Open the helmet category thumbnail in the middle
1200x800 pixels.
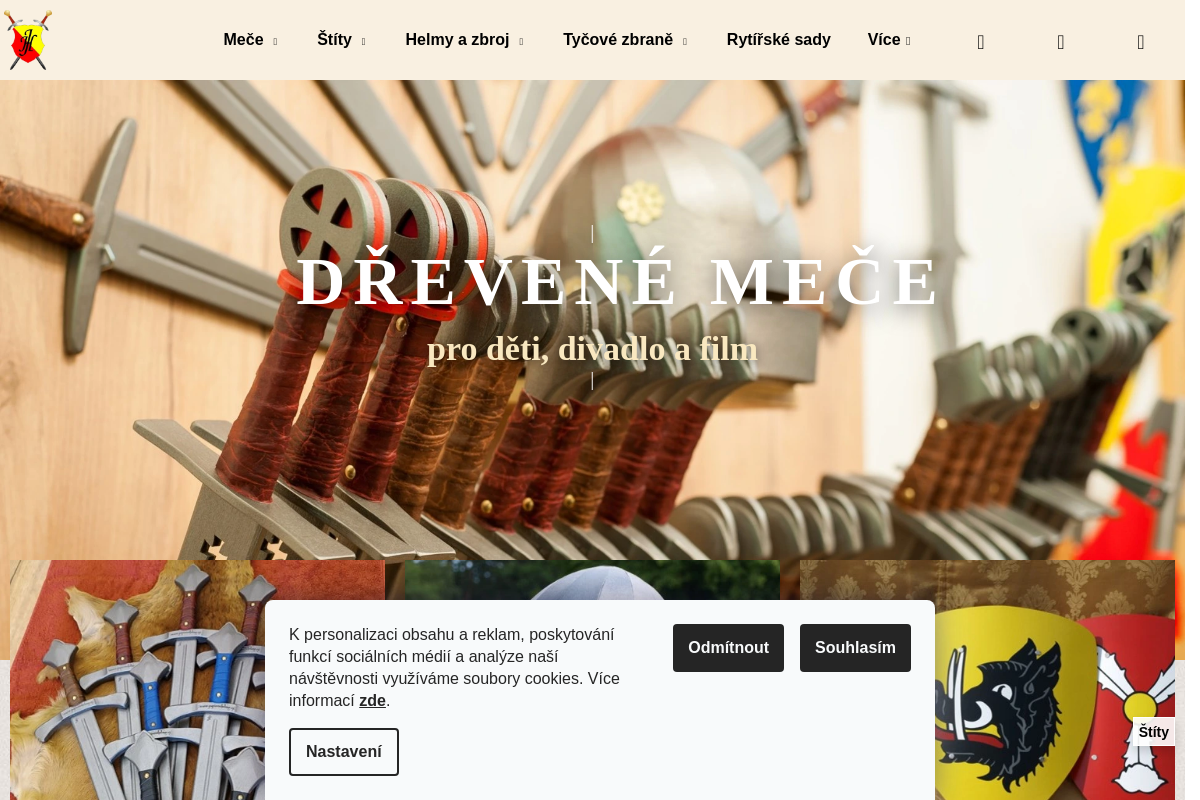click(592, 580)
